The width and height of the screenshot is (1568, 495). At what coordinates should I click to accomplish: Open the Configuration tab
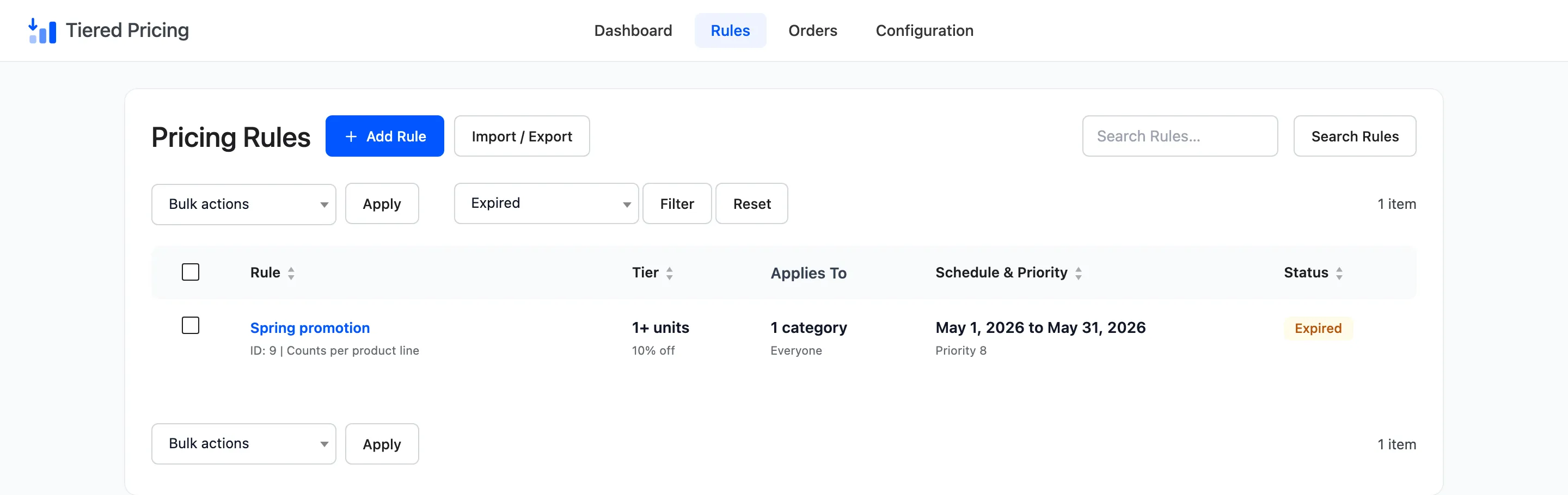pyautogui.click(x=924, y=30)
